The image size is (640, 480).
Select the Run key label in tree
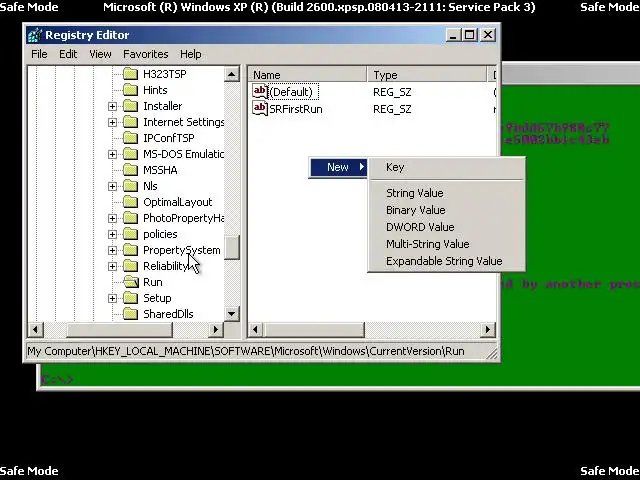pos(153,282)
